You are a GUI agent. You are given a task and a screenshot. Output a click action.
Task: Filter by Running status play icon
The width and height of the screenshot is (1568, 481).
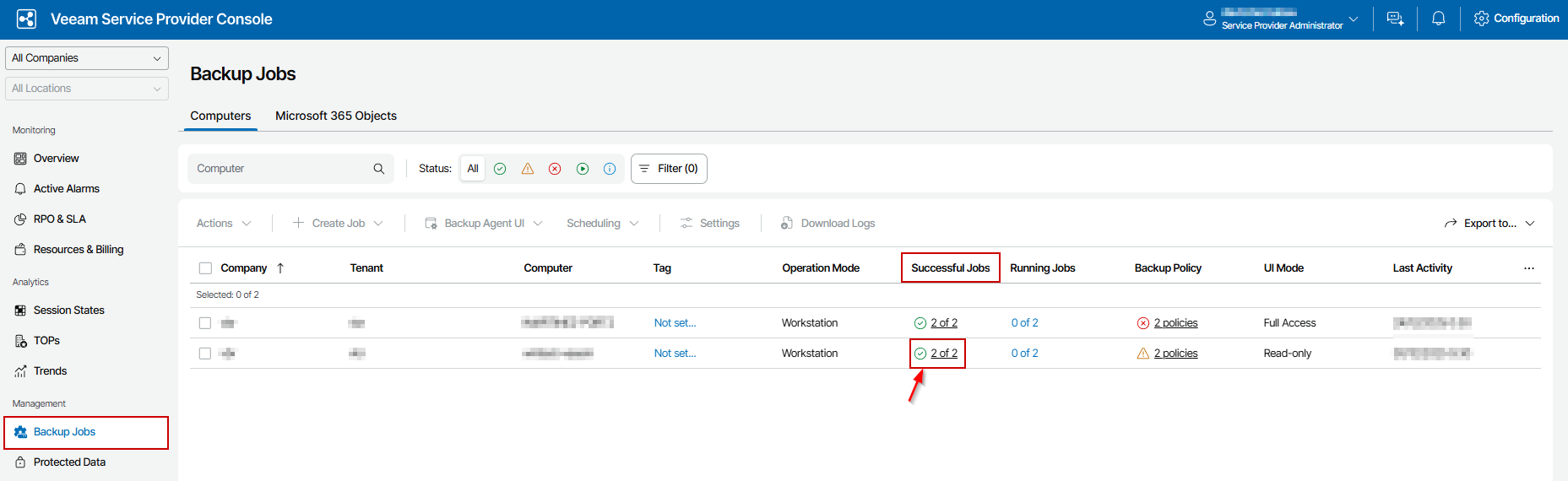(x=583, y=169)
